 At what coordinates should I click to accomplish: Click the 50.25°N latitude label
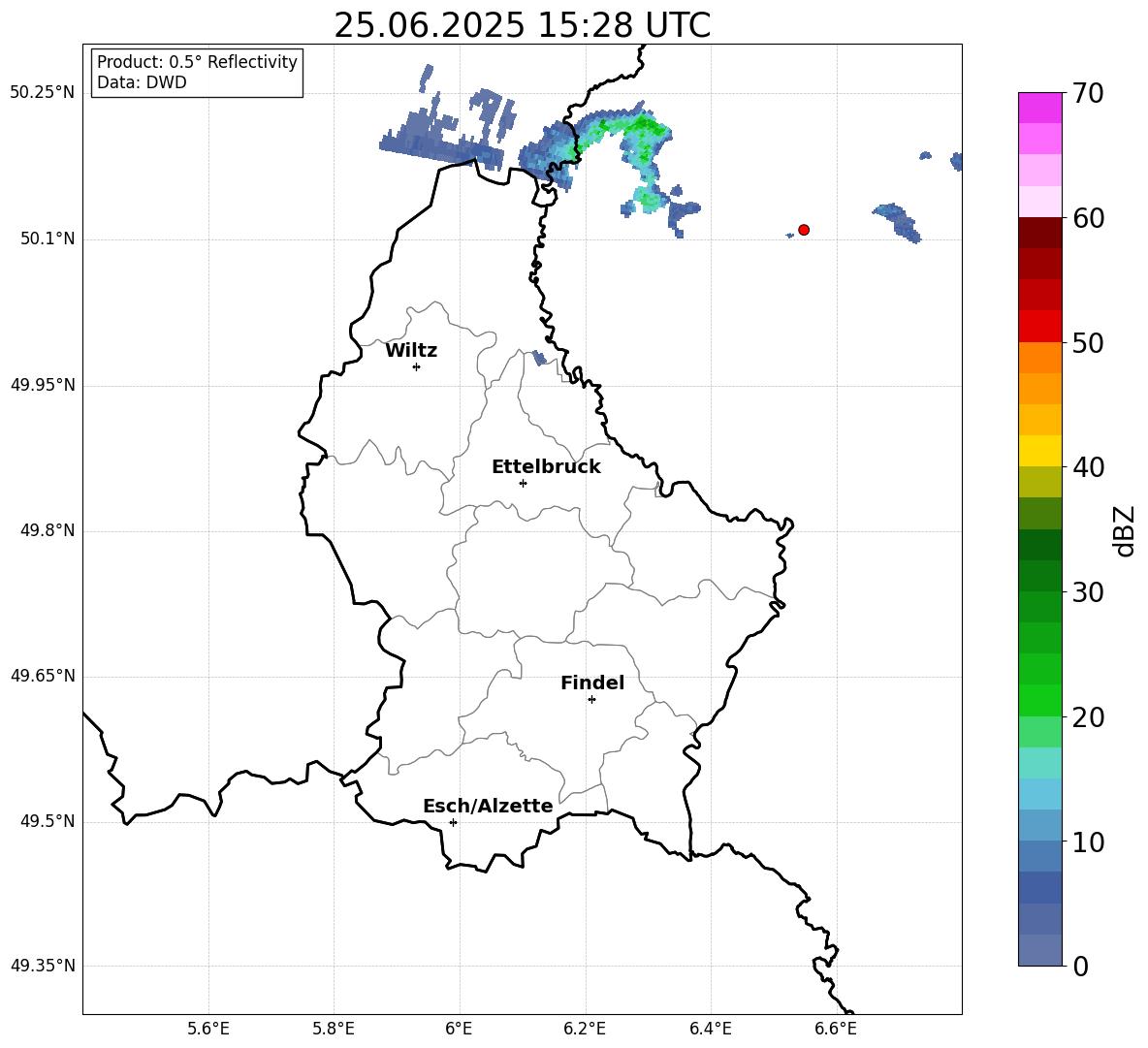point(42,93)
